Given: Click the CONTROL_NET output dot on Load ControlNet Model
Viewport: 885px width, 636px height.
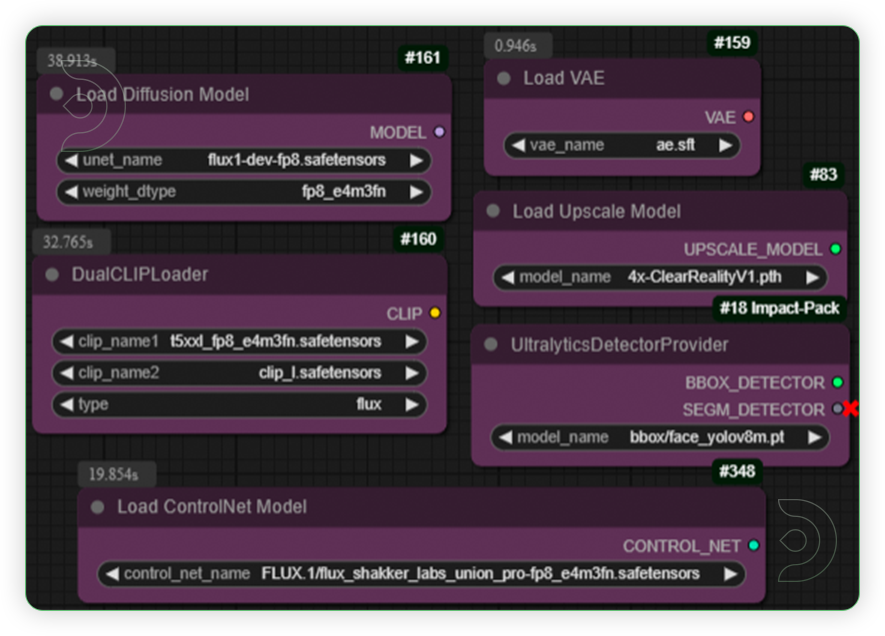Looking at the screenshot, I should (x=751, y=546).
